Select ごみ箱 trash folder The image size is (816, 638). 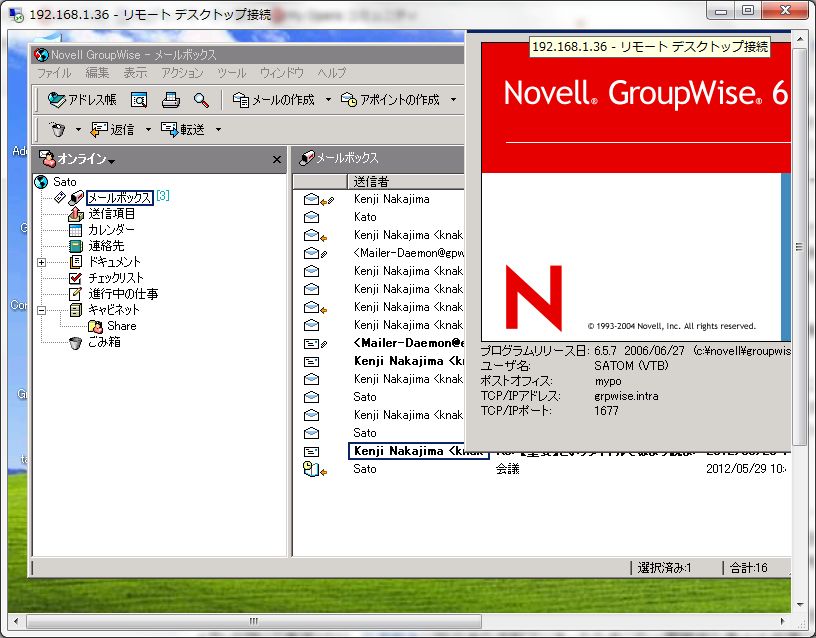(x=104, y=342)
